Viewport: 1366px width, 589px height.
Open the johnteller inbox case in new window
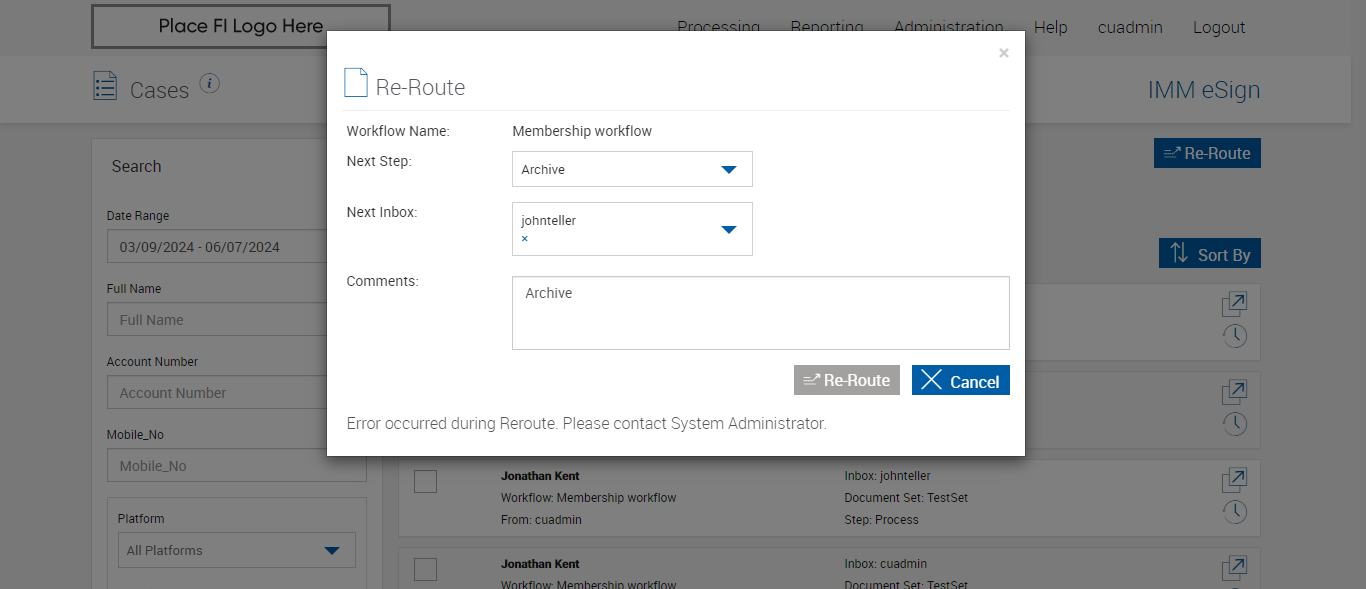[x=1234, y=479]
